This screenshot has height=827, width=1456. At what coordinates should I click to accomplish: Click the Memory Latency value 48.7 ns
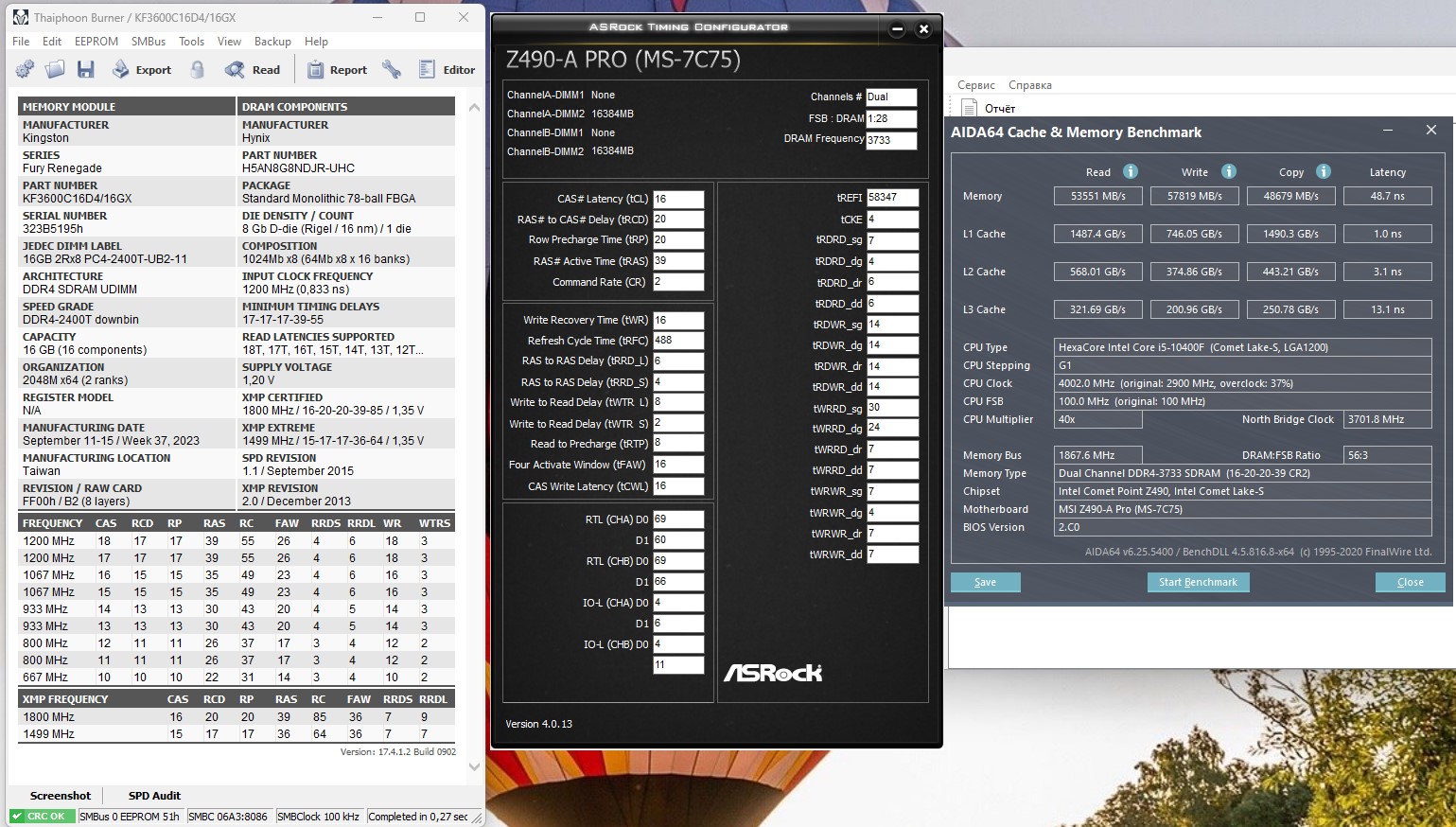click(1388, 196)
